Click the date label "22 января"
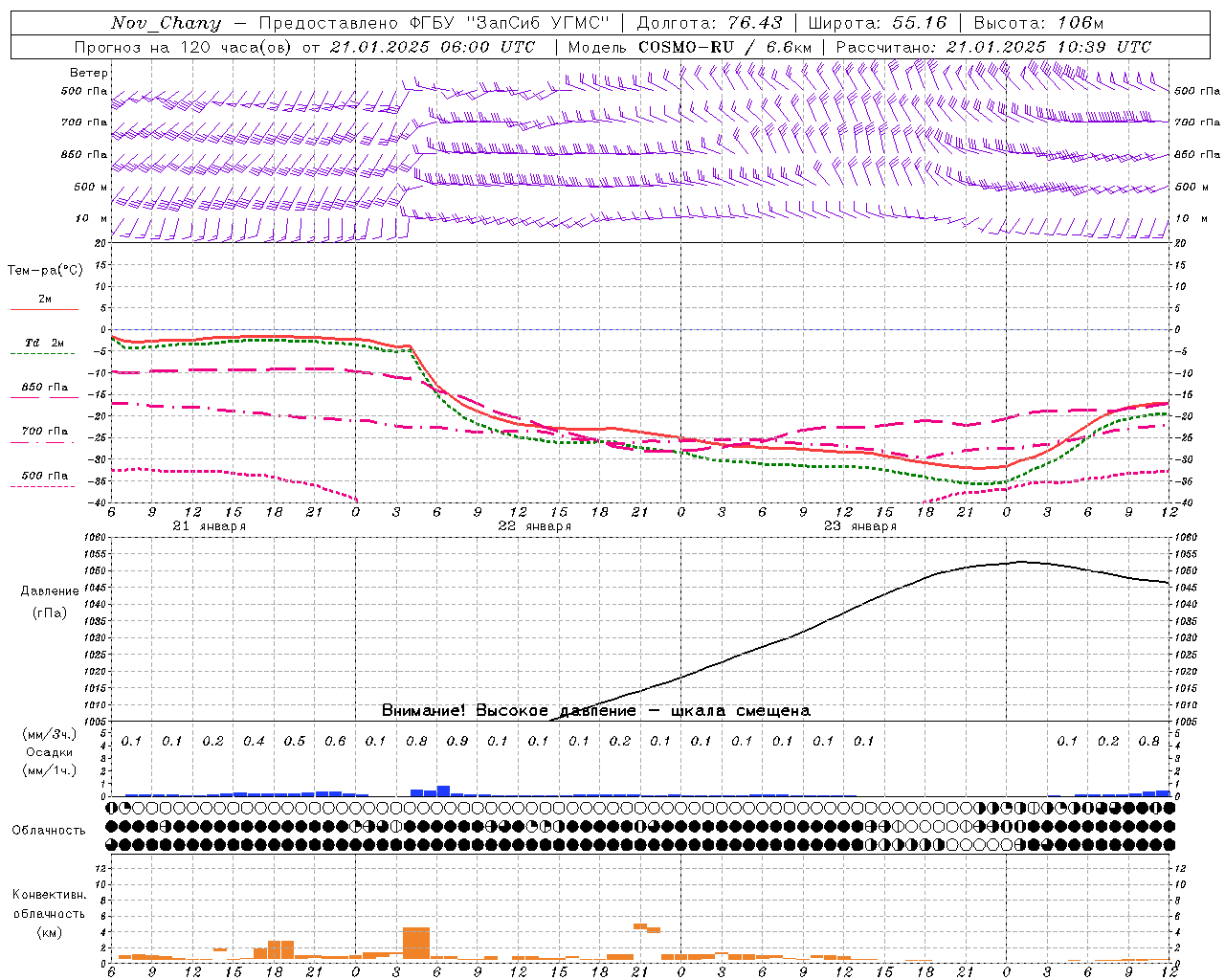Viewport: 1225px width, 980px height. (535, 526)
